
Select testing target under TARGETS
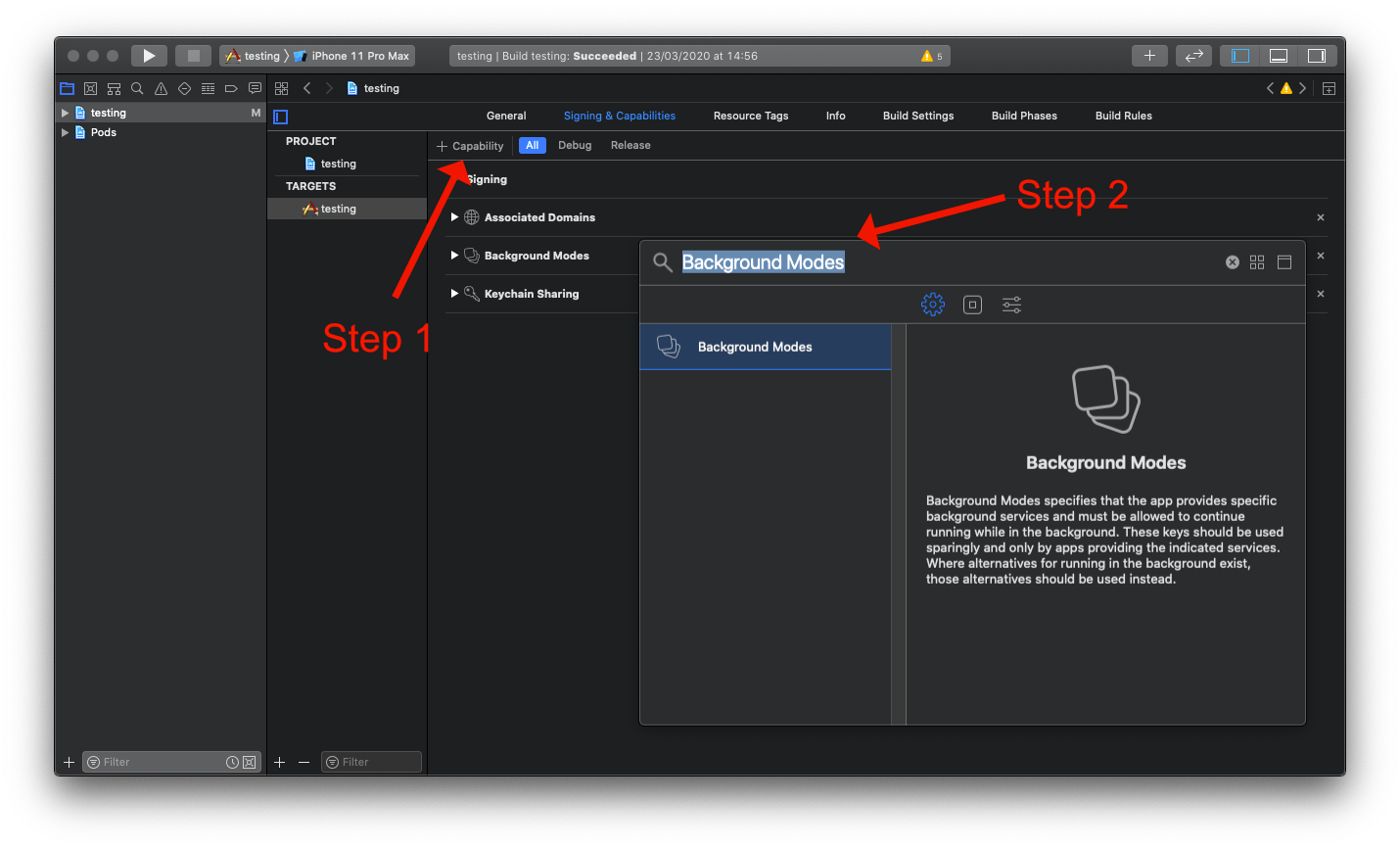(x=347, y=209)
